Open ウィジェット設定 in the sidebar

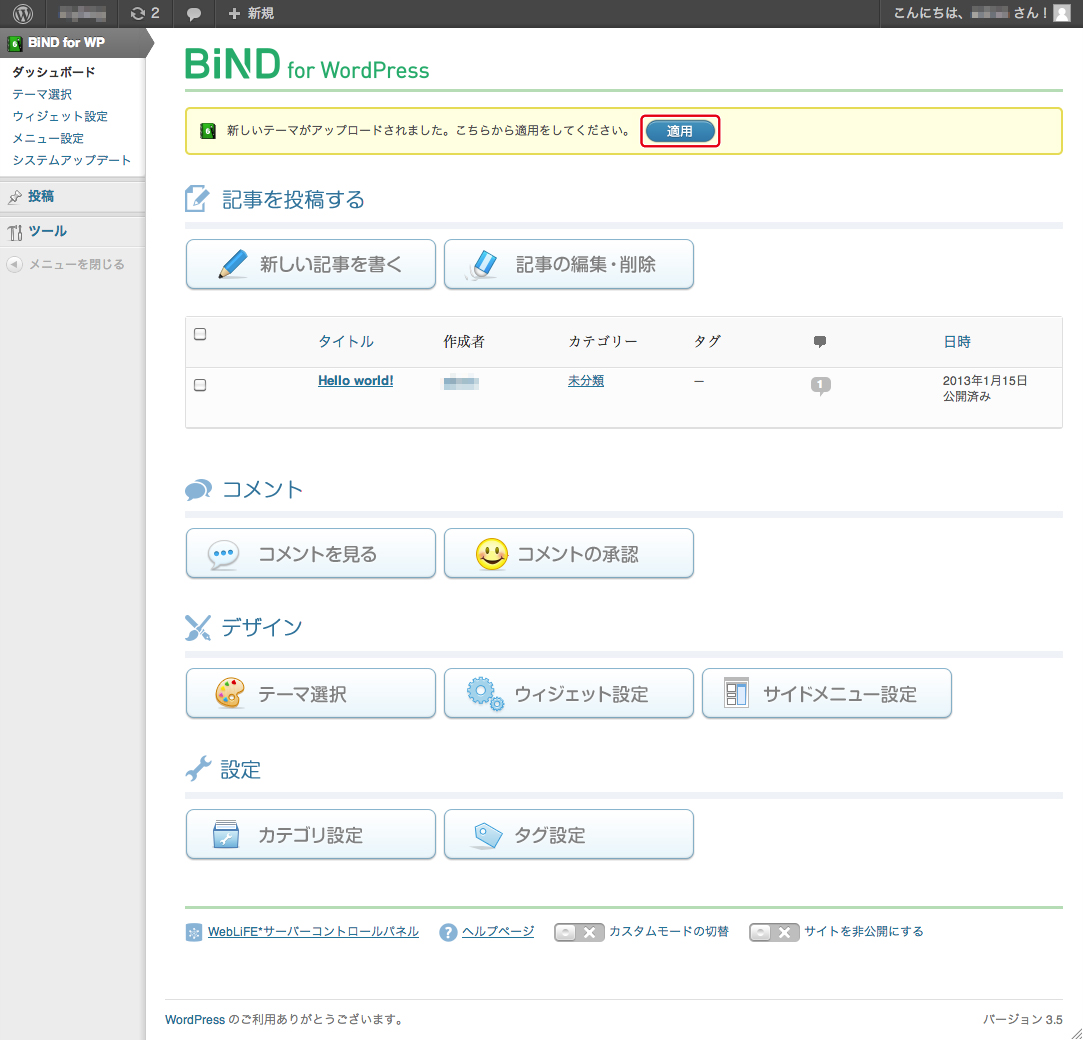point(60,116)
